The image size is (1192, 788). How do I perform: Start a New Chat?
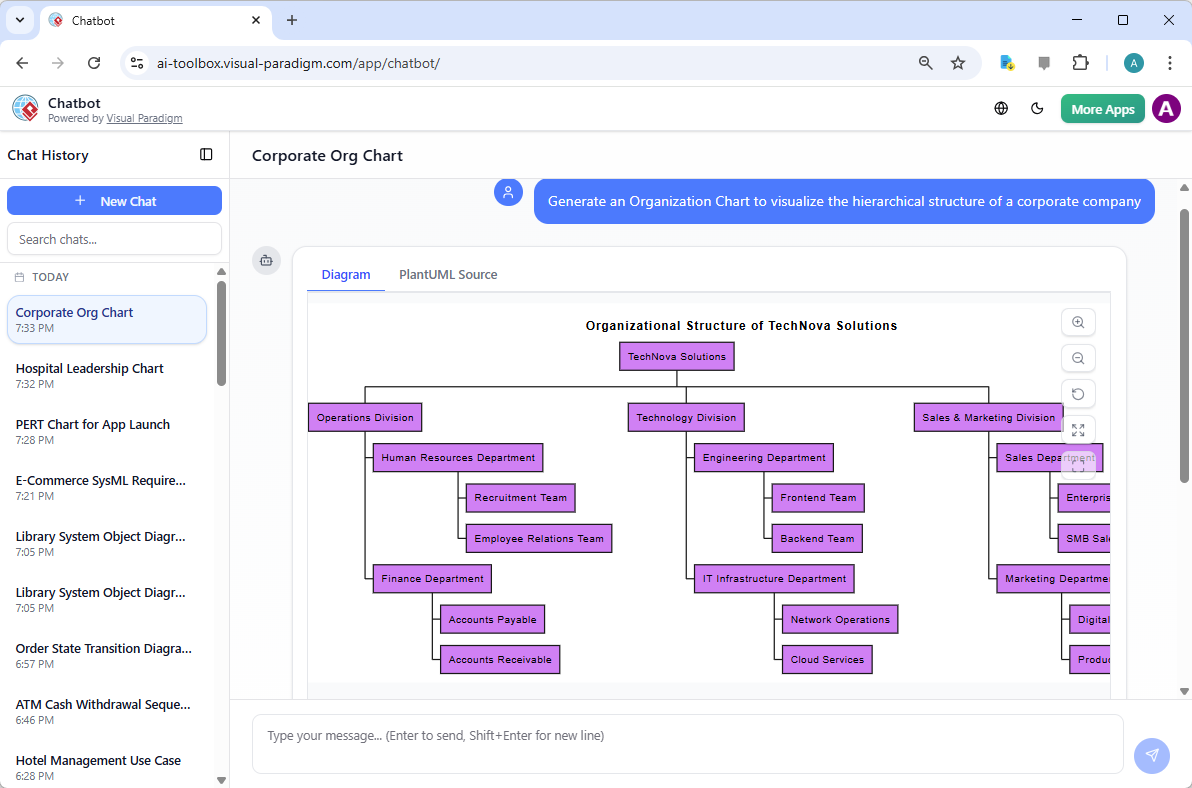[x=114, y=200]
